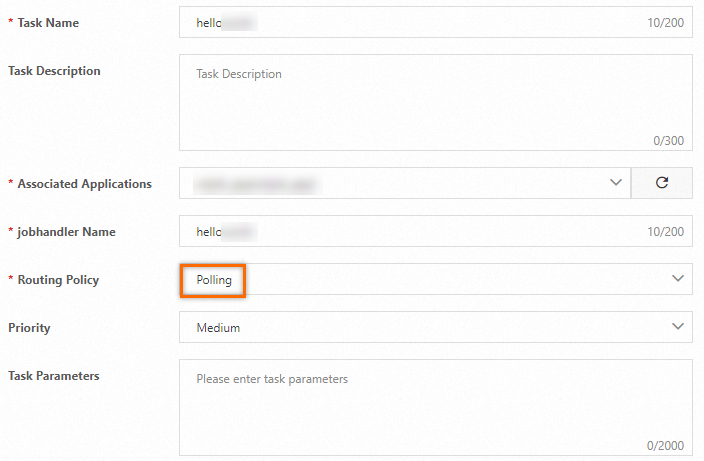Image resolution: width=704 pixels, height=461 pixels.
Task: Click the Associated Applications label
Action: 84,184
